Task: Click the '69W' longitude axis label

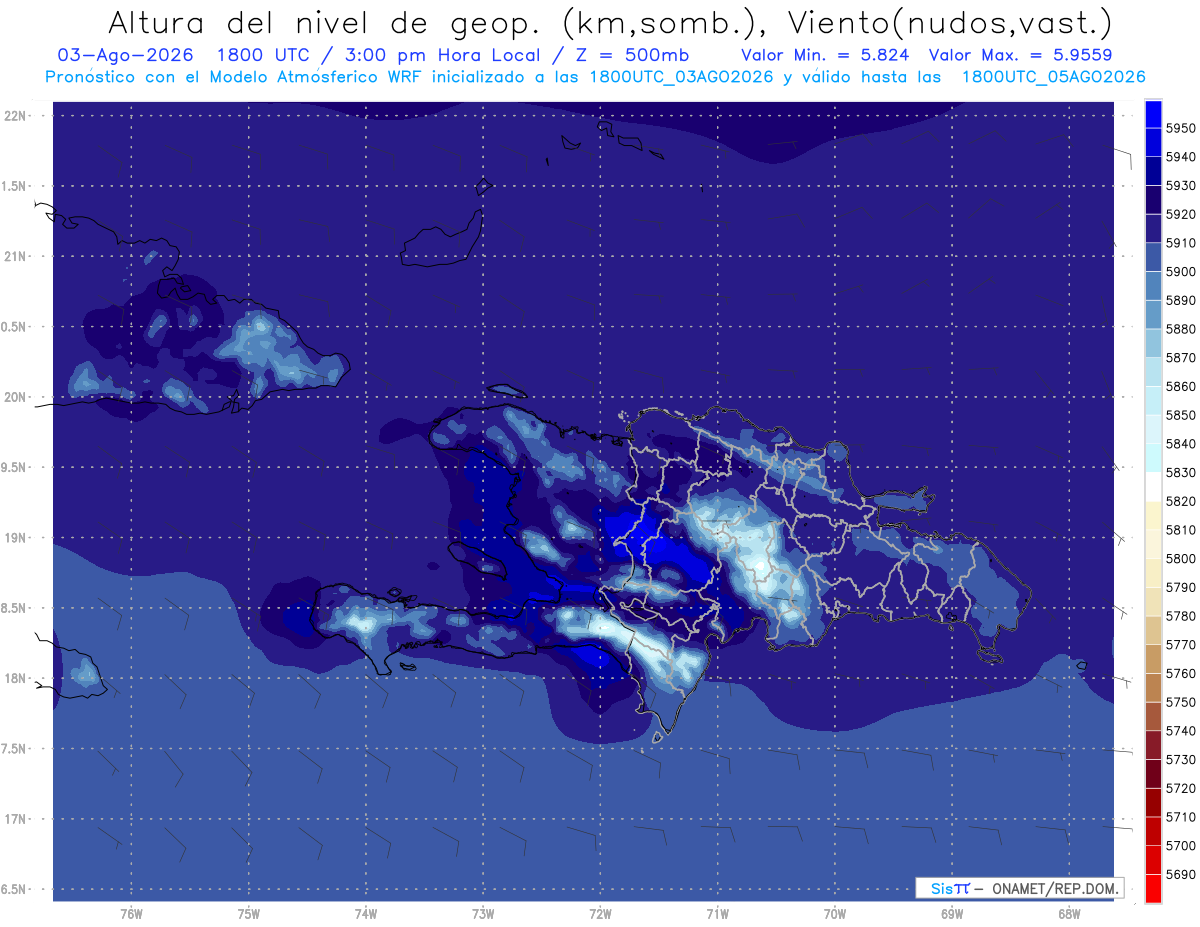Action: pyautogui.click(x=952, y=913)
